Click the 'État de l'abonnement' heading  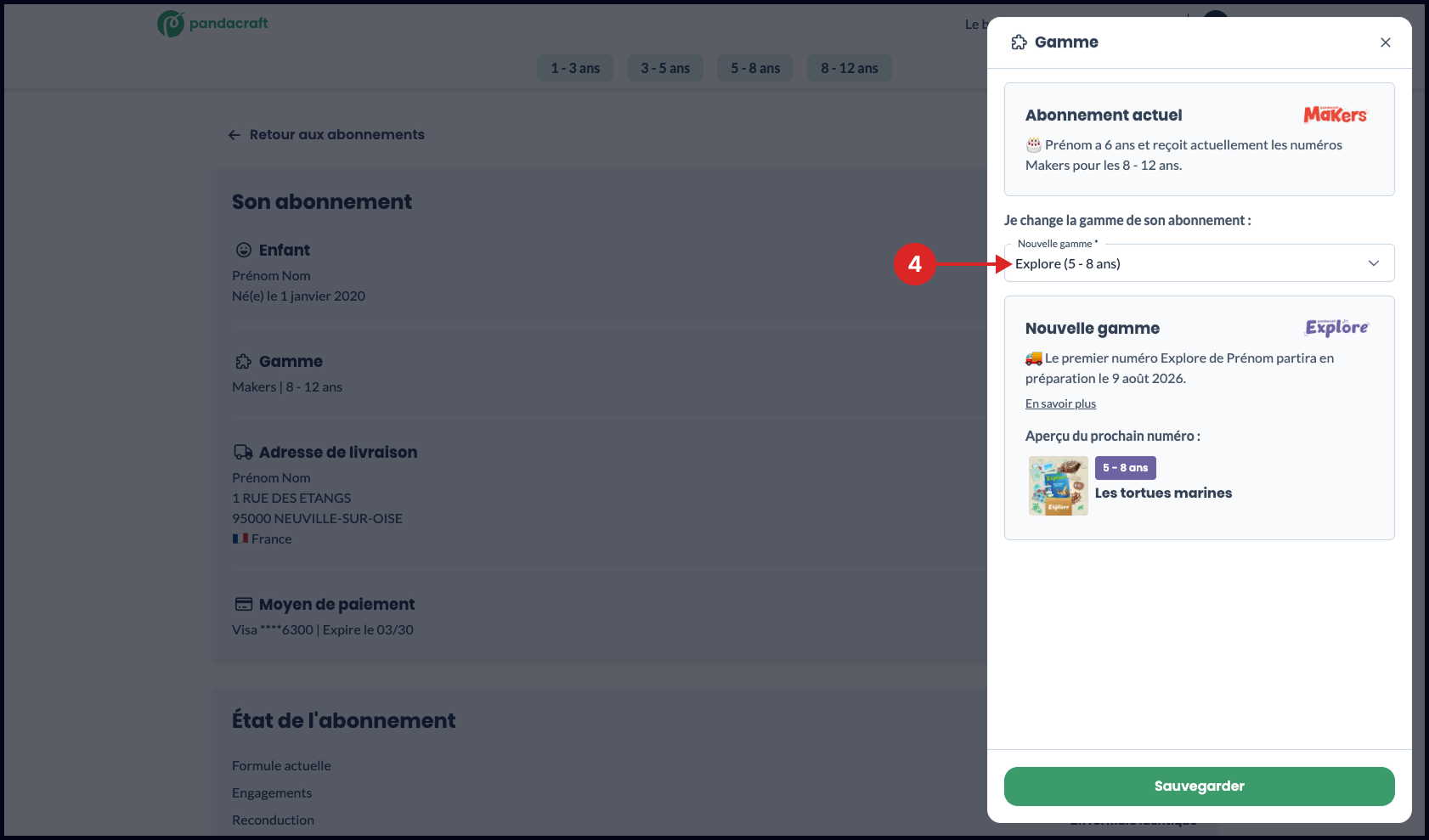[343, 720]
